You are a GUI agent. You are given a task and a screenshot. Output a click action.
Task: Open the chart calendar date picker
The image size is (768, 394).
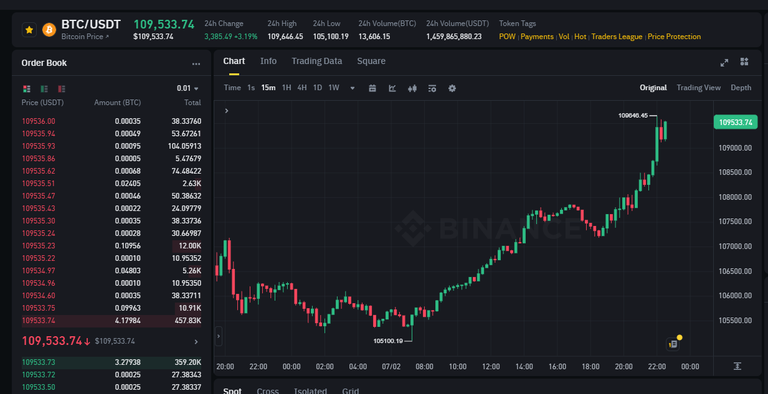pyautogui.click(x=372, y=88)
